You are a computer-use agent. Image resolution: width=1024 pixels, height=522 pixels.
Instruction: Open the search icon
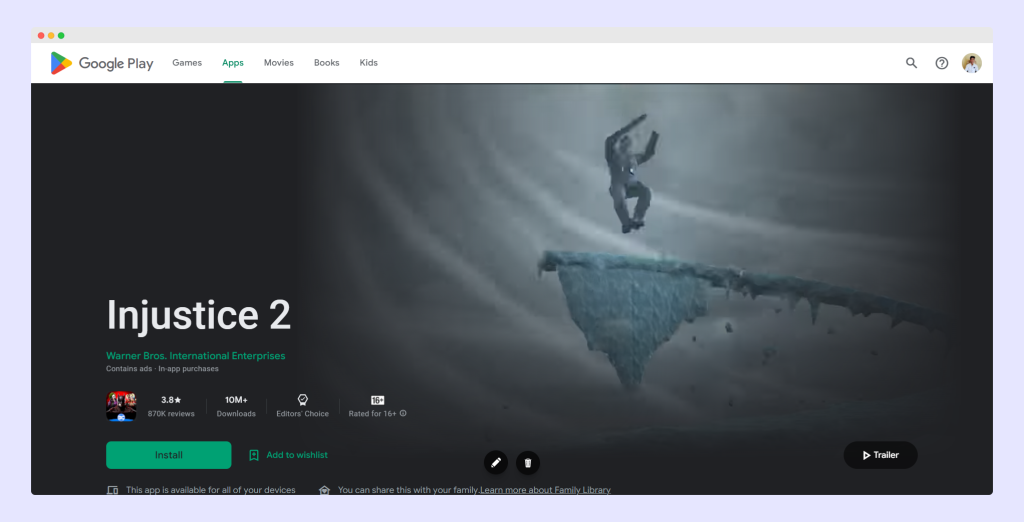(911, 63)
